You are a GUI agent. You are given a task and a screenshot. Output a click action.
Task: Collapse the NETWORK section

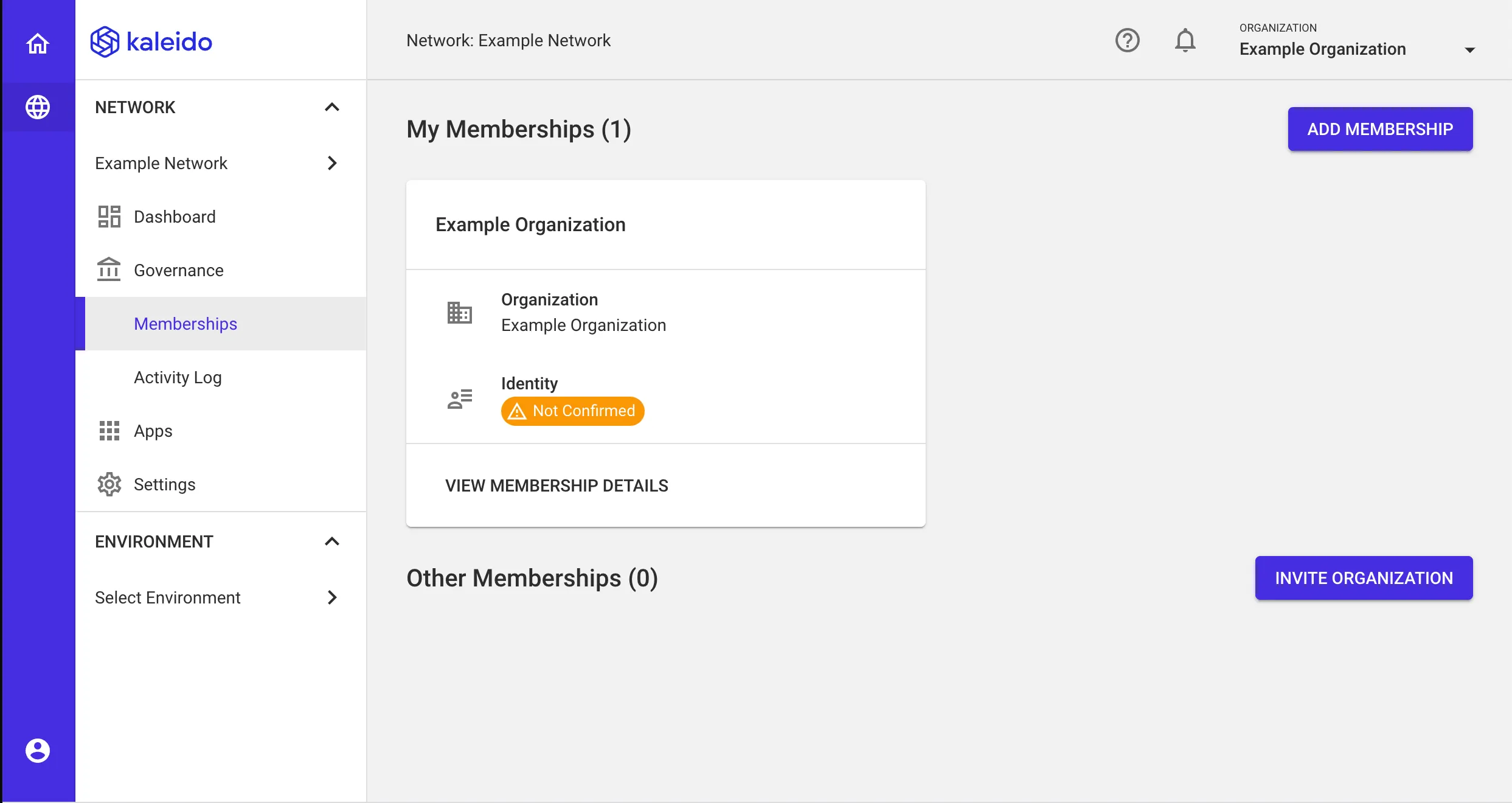[x=332, y=107]
